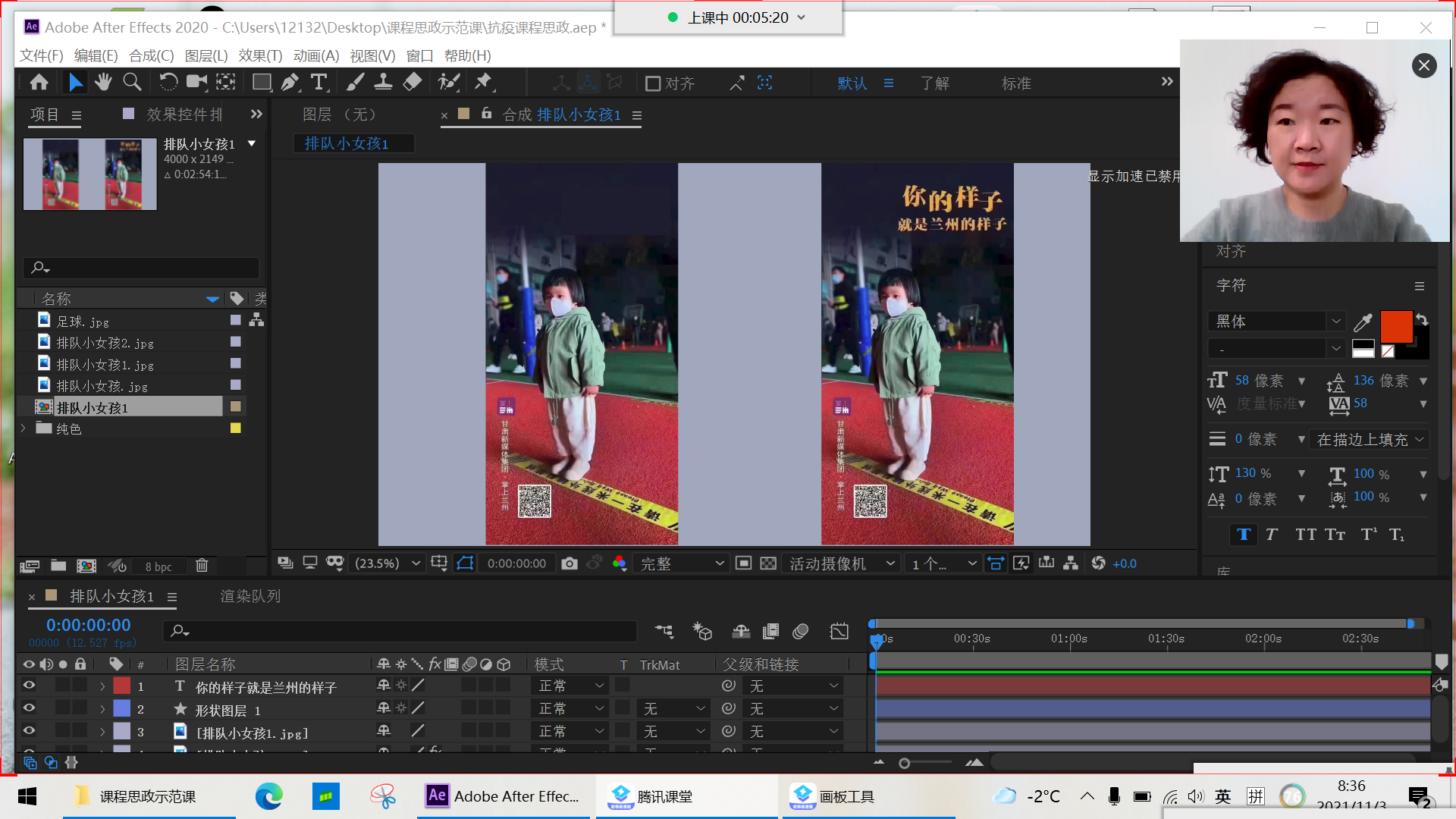Screen dimensions: 1456x819
Task: Select the Puppet Pin tool
Action: [483, 82]
